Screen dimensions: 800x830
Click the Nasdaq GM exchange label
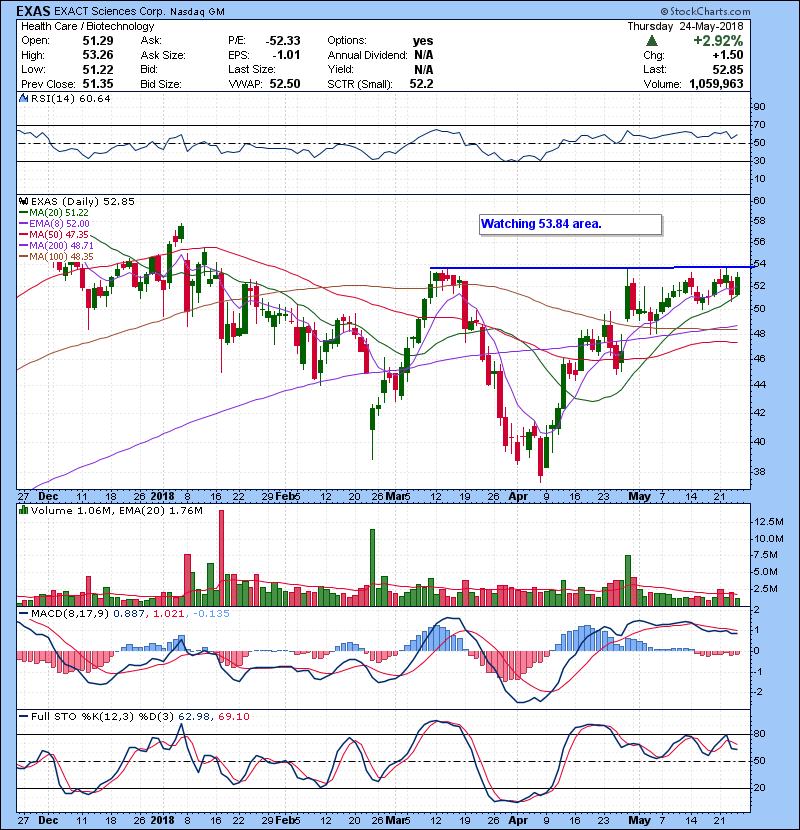pyautogui.click(x=197, y=12)
